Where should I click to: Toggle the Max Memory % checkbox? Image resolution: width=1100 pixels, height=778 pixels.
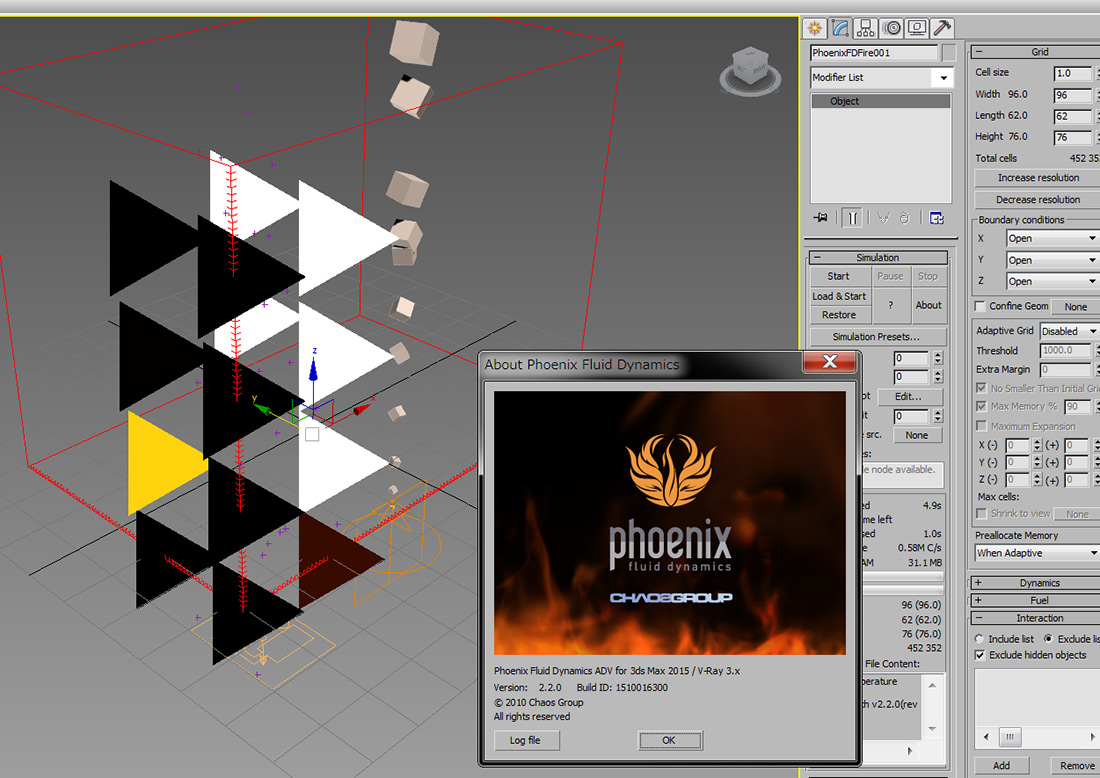click(981, 406)
